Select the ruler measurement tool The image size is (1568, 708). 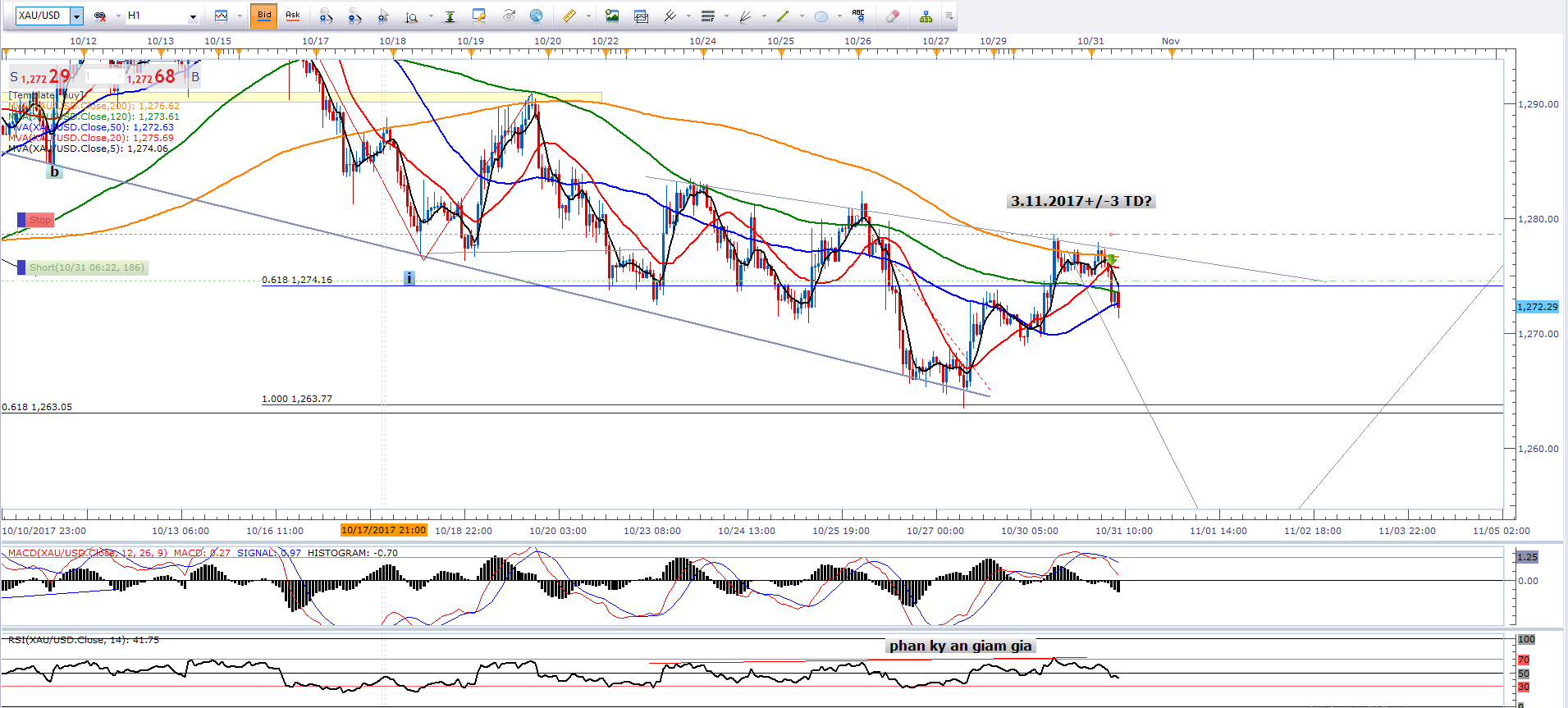click(569, 16)
